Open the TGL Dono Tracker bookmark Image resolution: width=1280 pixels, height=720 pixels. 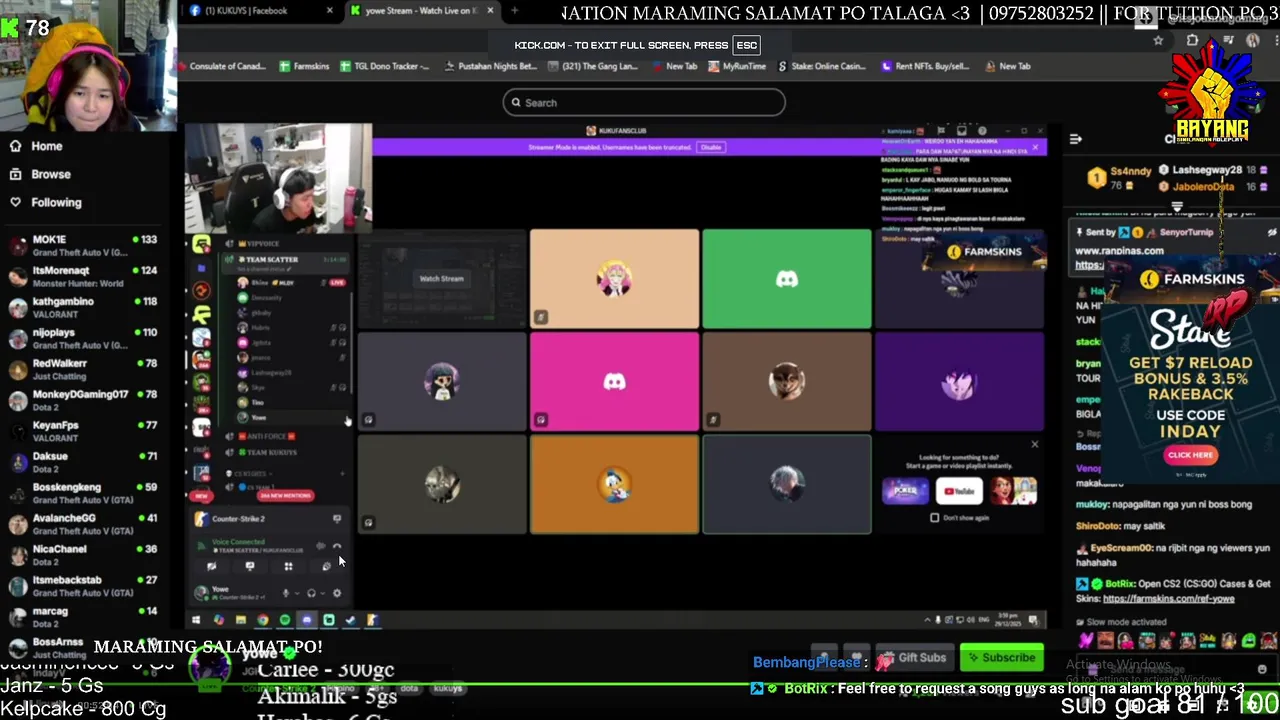click(385, 66)
